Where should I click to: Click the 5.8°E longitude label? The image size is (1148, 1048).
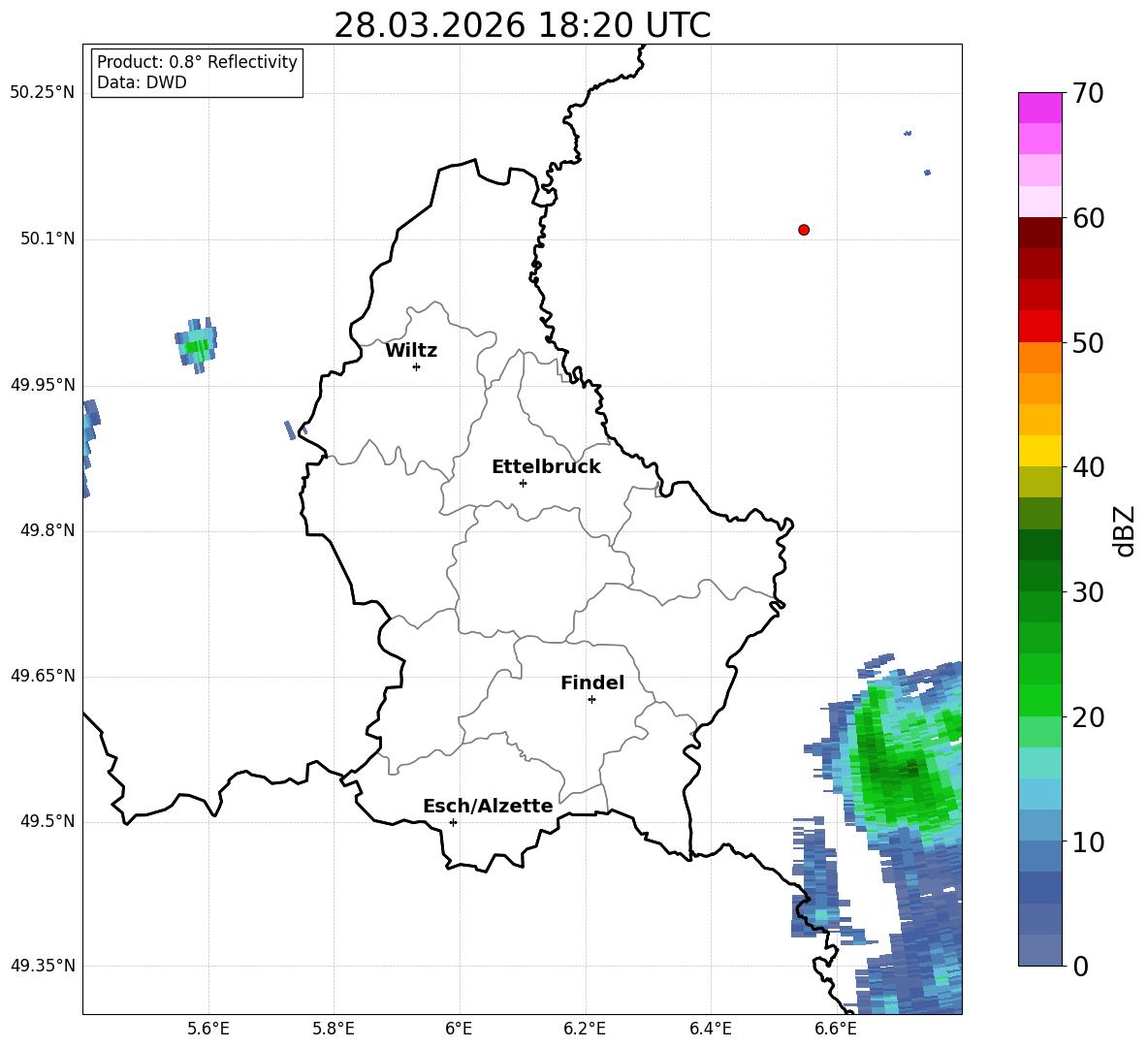(334, 1030)
